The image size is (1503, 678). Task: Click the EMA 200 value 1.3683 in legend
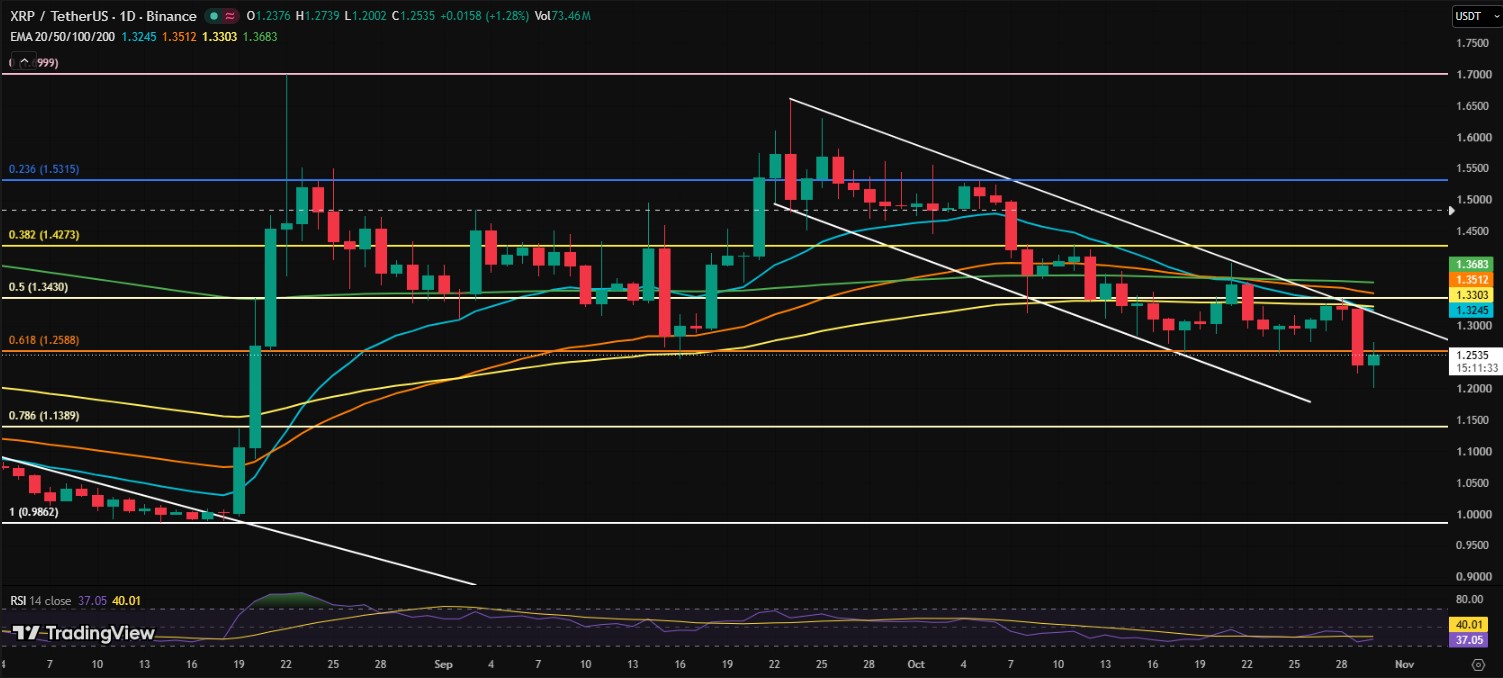(x=259, y=36)
